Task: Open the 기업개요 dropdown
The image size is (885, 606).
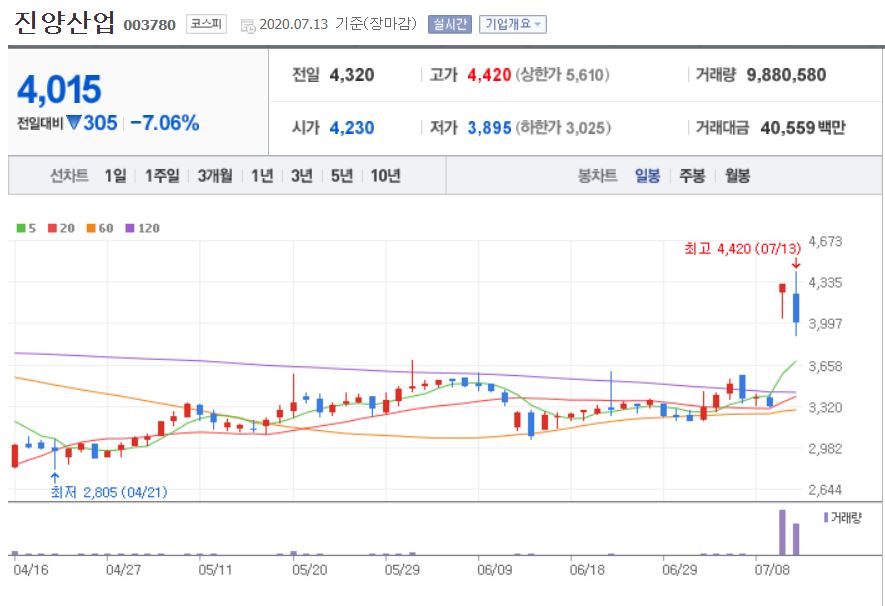Action: (x=512, y=24)
